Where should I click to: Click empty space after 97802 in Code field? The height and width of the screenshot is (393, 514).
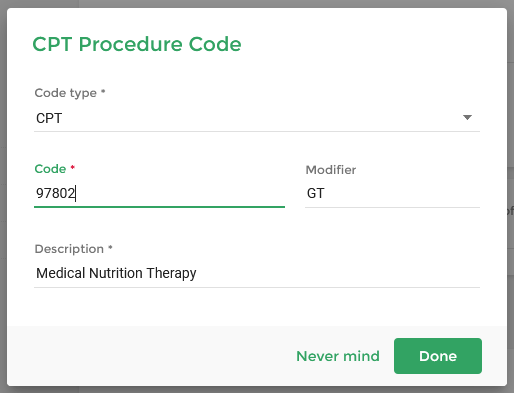click(x=180, y=193)
